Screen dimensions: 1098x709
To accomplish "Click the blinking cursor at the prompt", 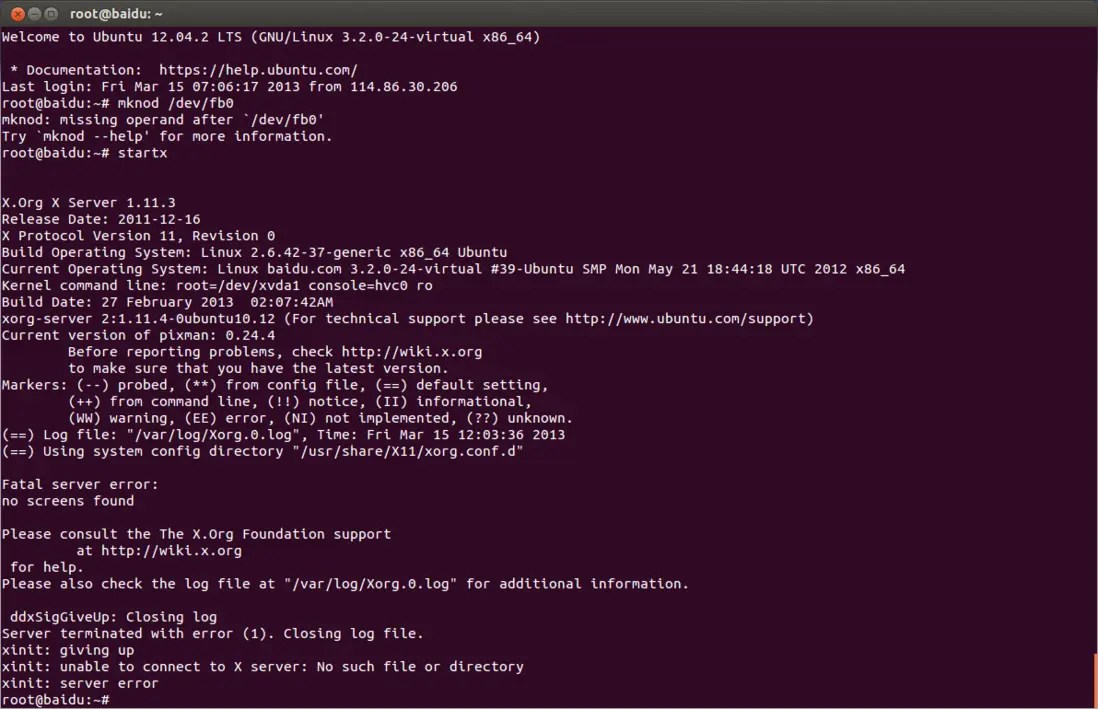I will coord(119,699).
